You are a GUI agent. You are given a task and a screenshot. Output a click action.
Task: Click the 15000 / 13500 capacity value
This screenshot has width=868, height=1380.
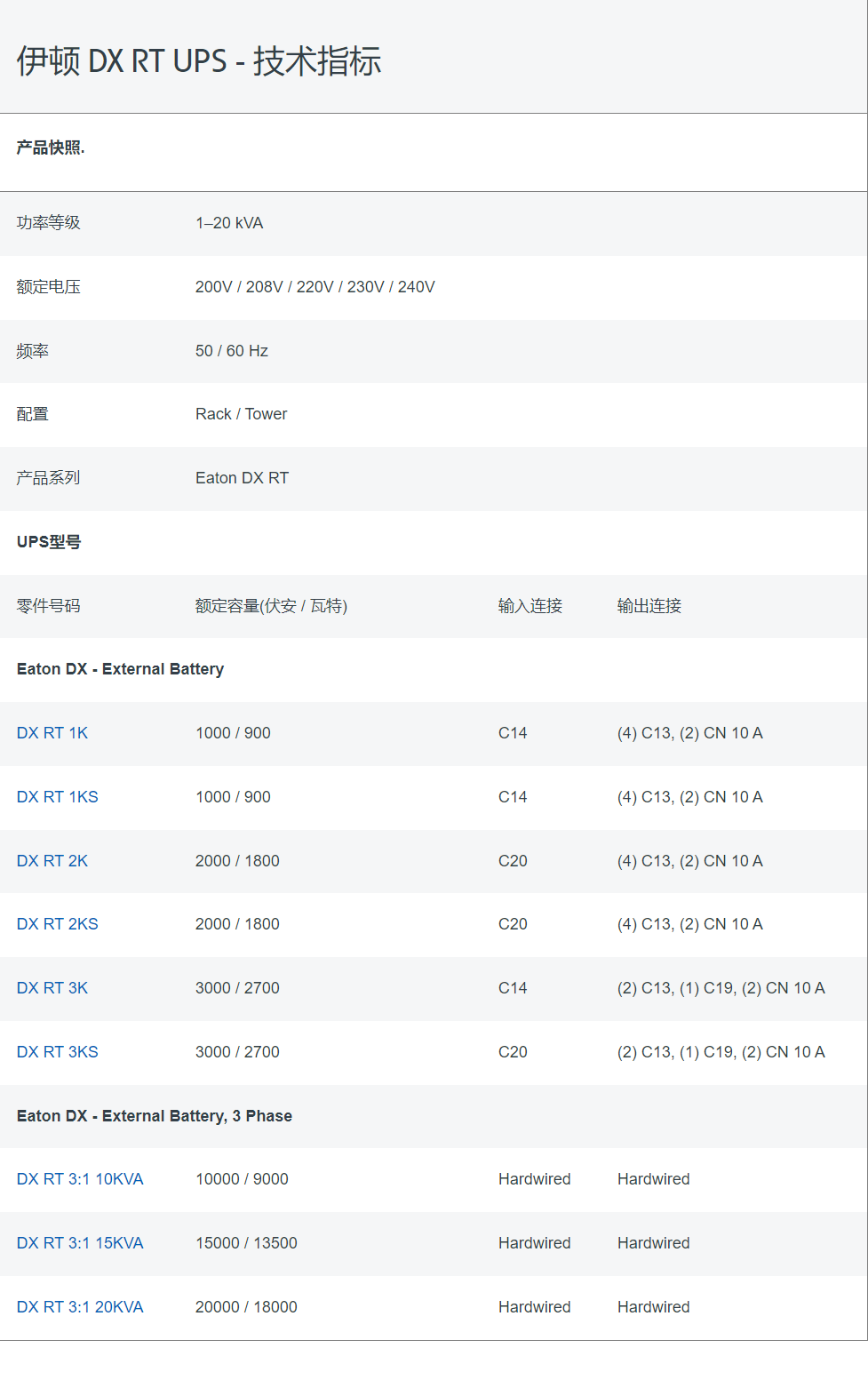tap(247, 1243)
